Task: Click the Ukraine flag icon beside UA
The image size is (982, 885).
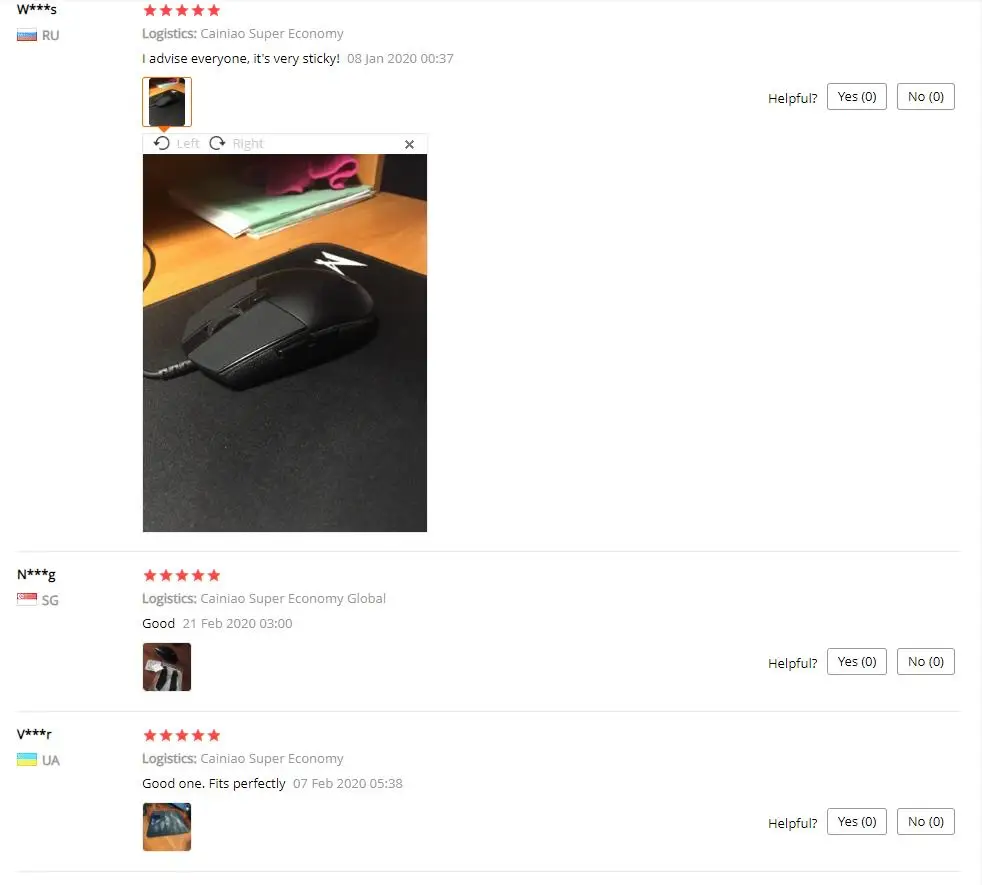Action: (27, 760)
